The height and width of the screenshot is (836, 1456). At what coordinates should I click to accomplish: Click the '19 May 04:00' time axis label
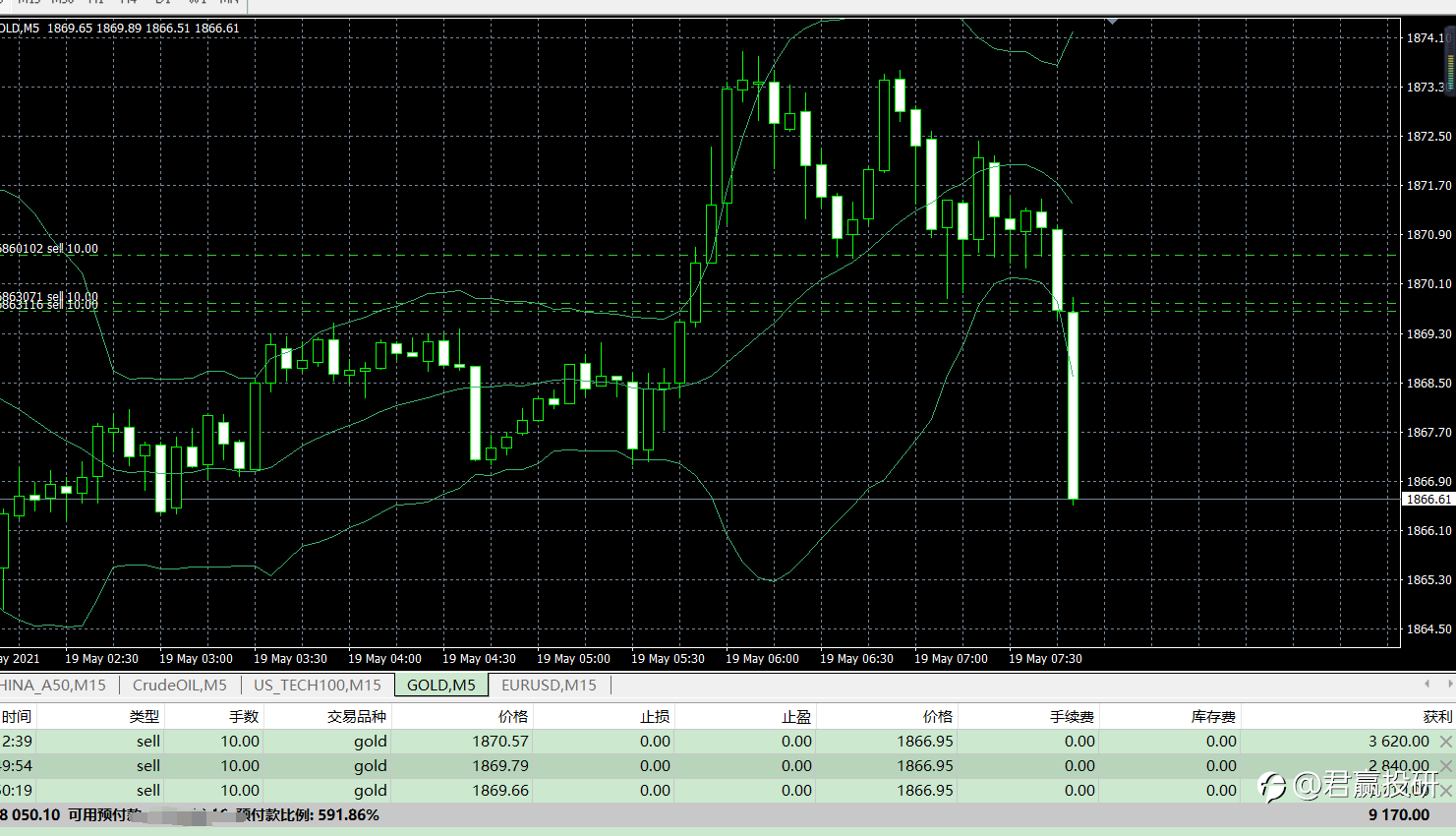pos(384,658)
